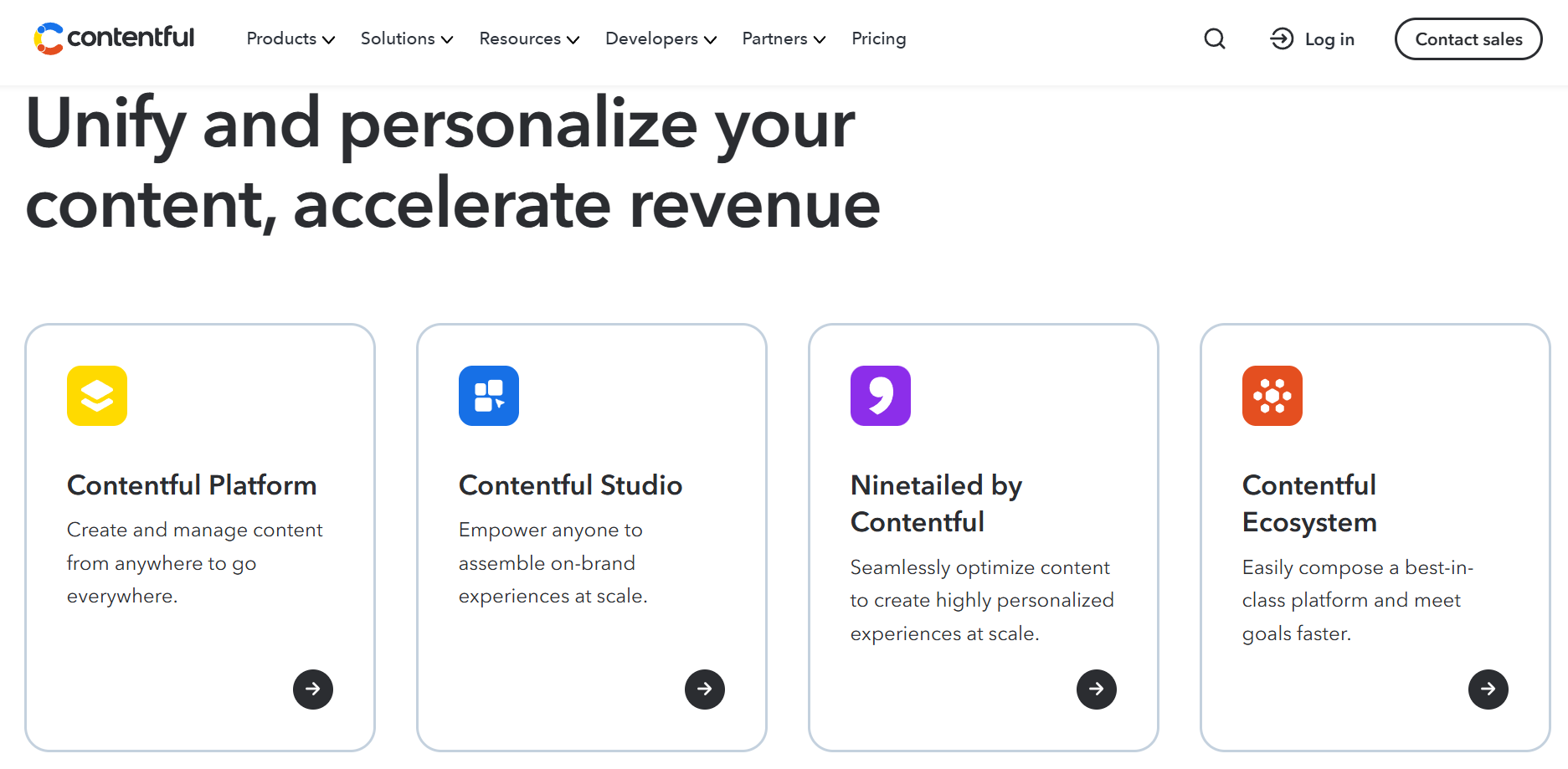
Task: Click arrow button on Contentful Ecosystem card
Action: coord(1488,690)
